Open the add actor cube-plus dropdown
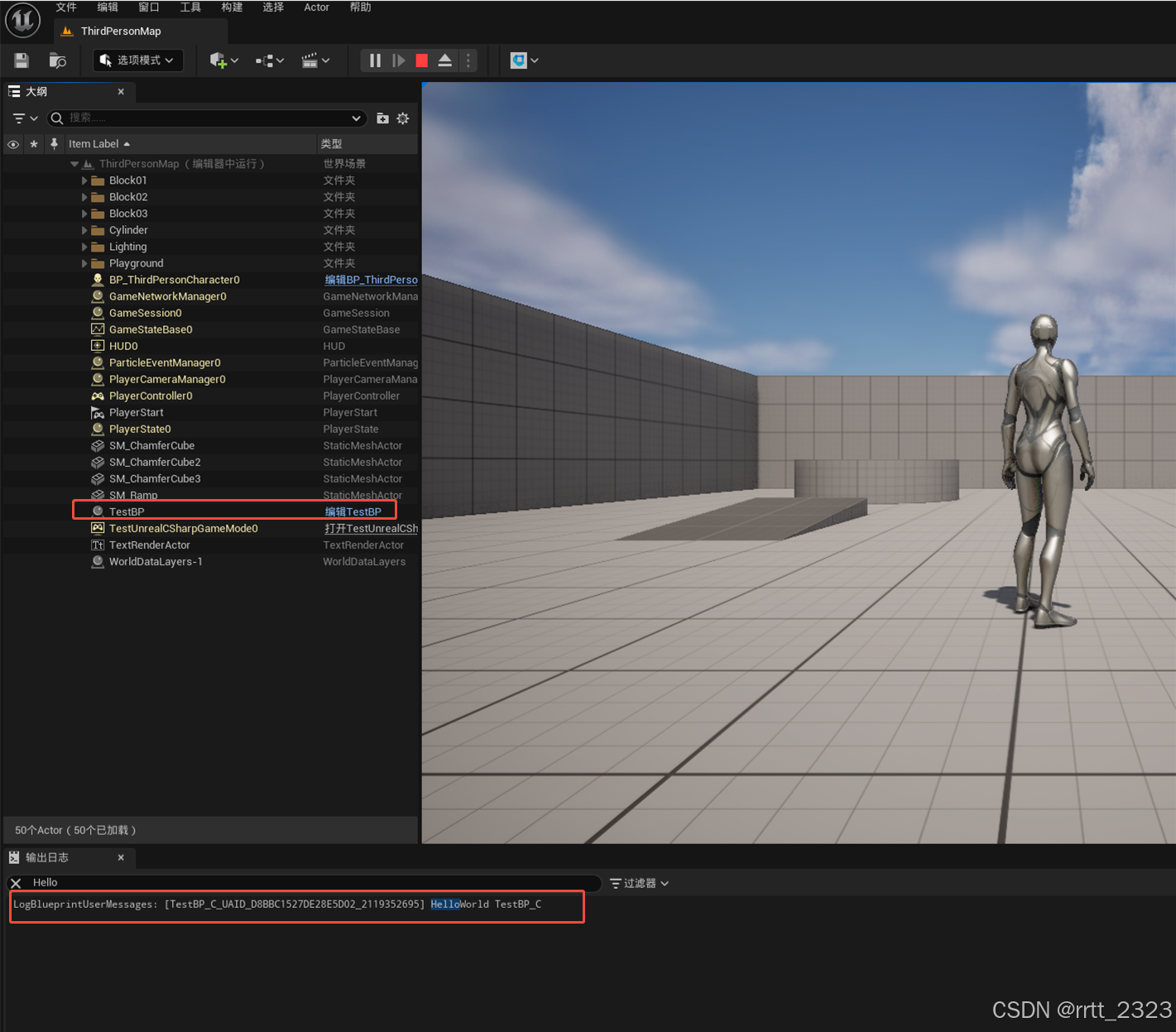Viewport: 1176px width, 1032px height. click(x=223, y=60)
